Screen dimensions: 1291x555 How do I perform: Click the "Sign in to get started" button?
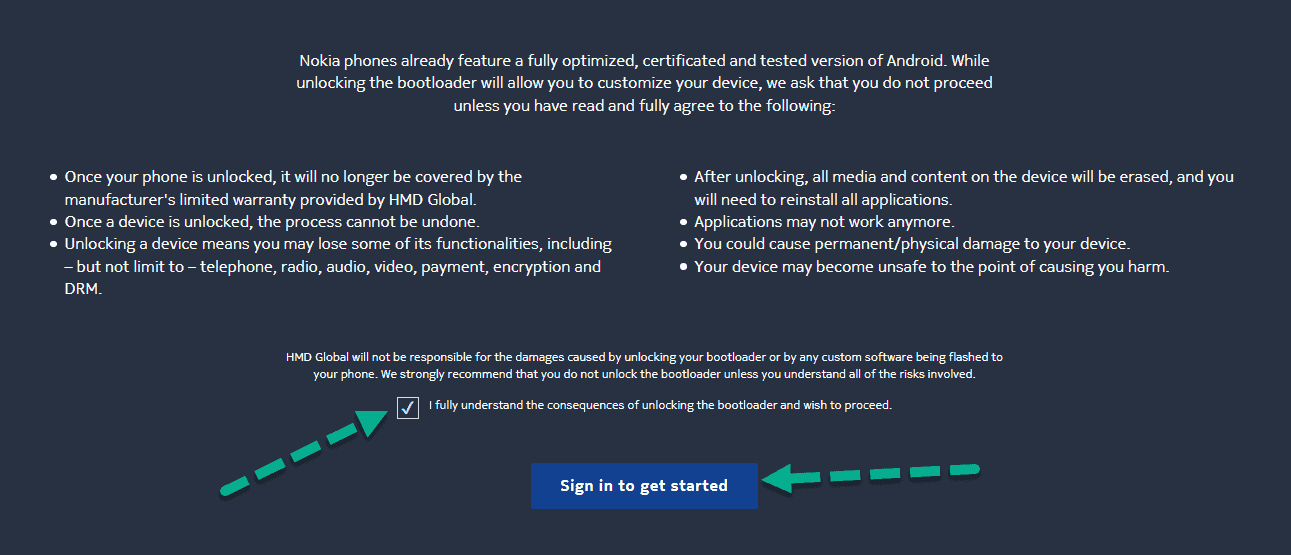point(644,486)
